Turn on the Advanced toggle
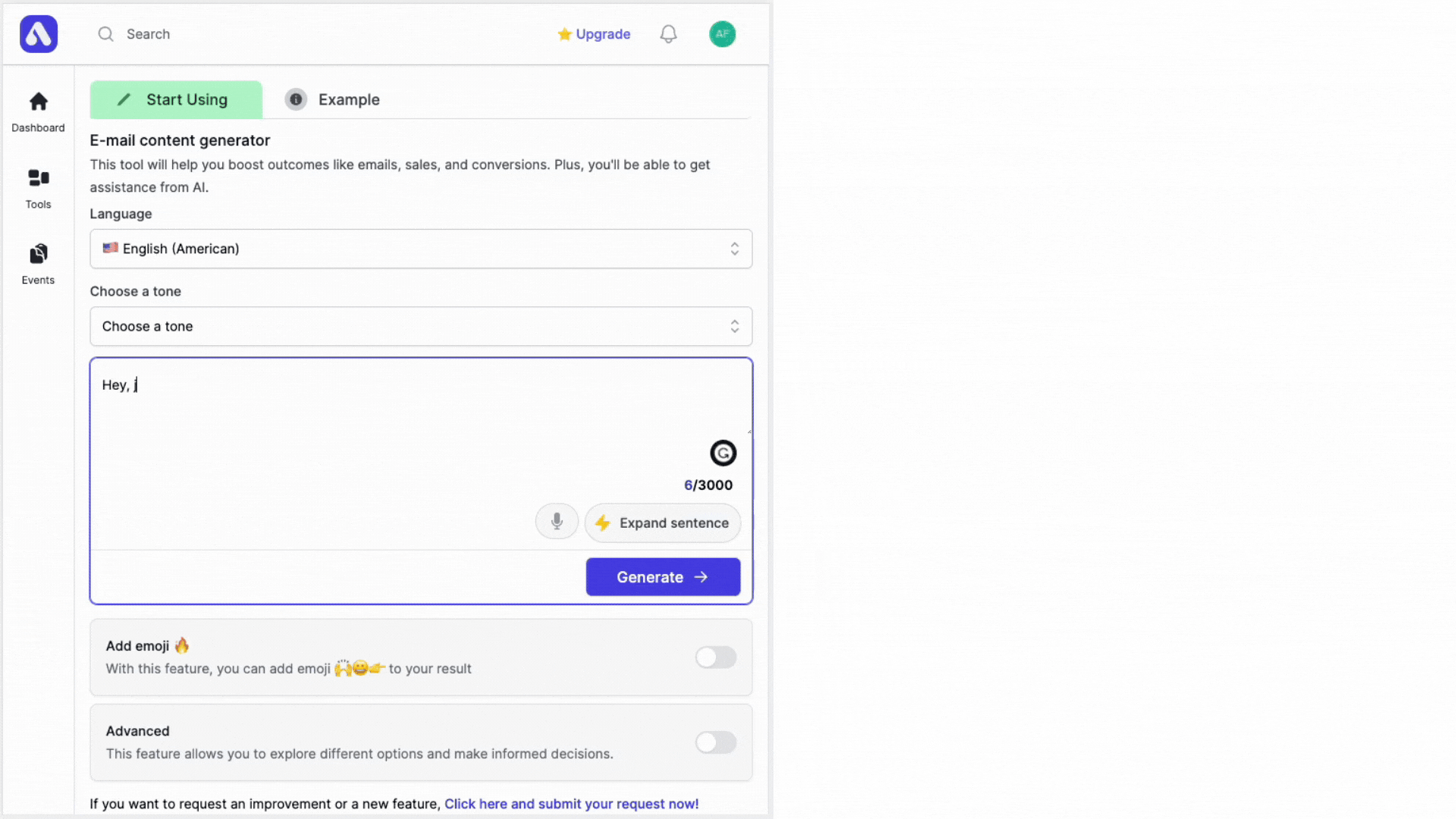 (715, 742)
